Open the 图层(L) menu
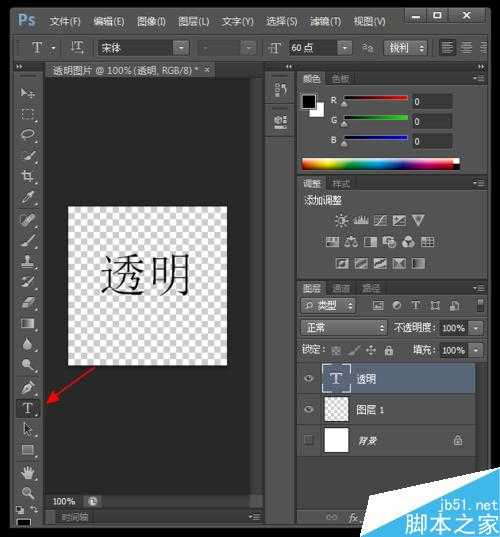Viewport: 500px width, 537px height. (193, 22)
